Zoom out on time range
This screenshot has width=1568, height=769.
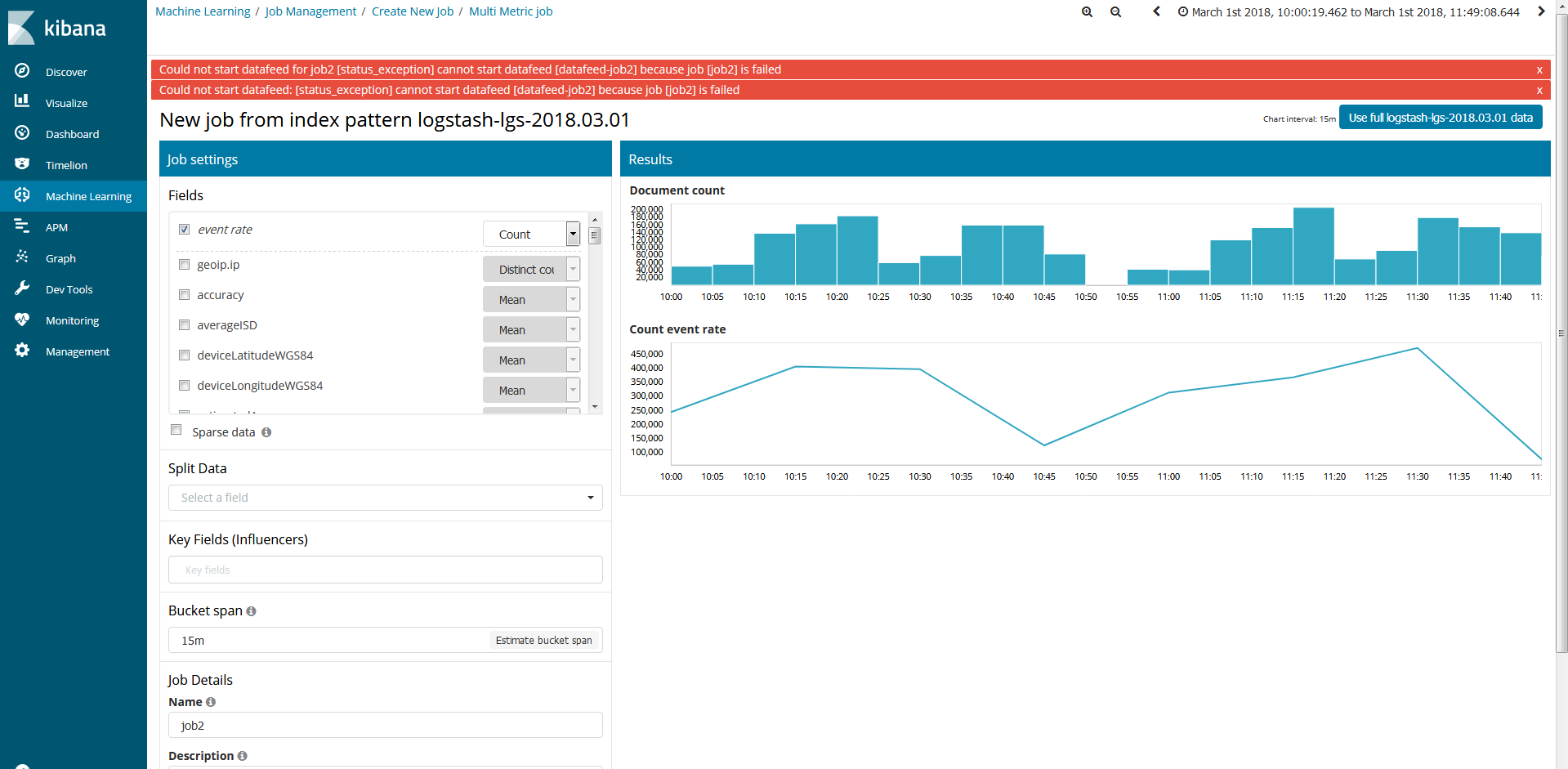point(1115,11)
